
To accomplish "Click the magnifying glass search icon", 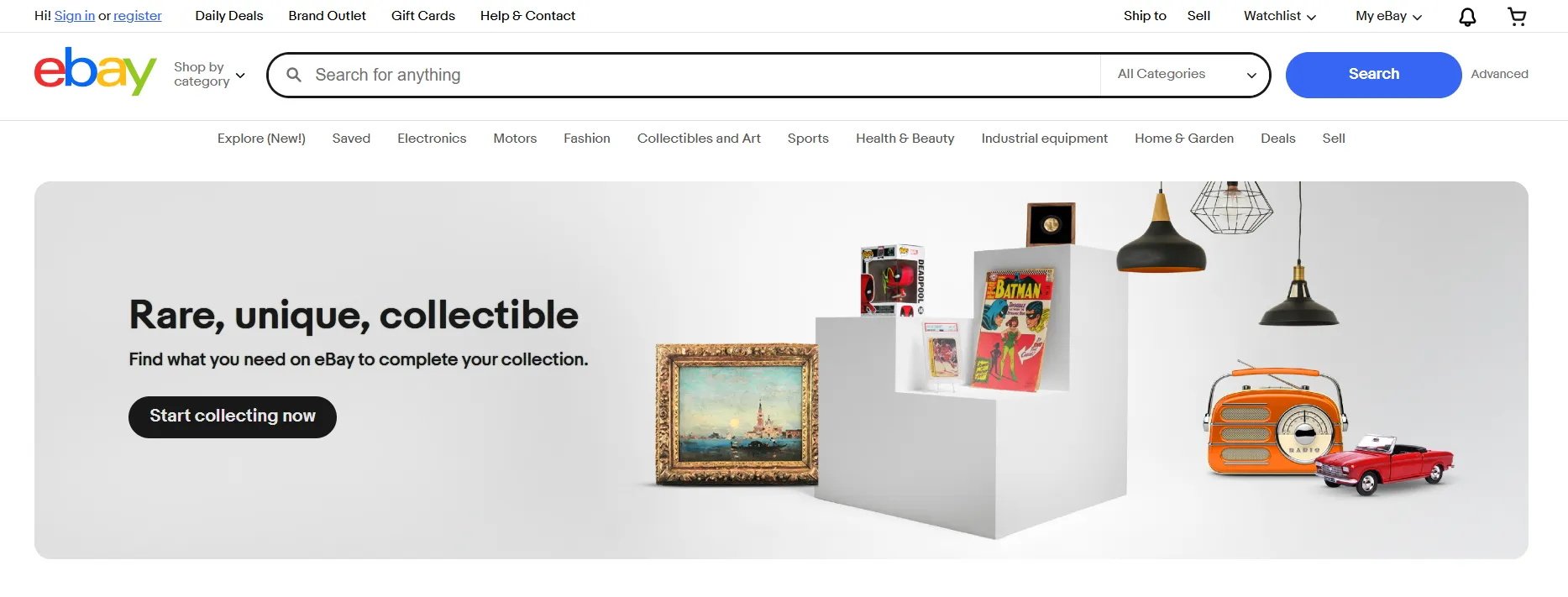I will pos(294,75).
